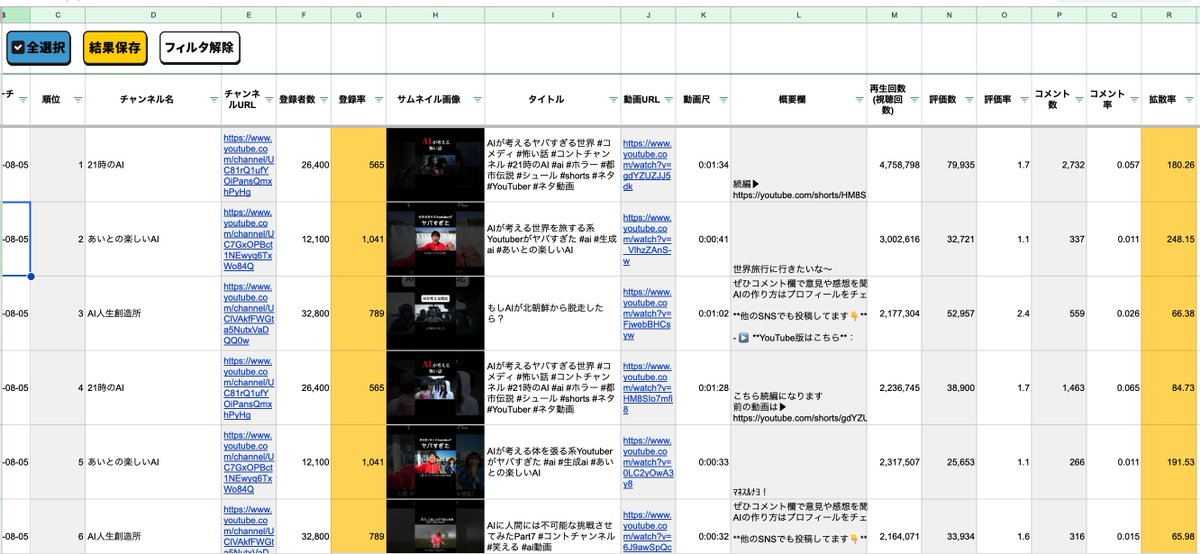Open the video link ending in HM8Slo7mfi8

point(647,387)
